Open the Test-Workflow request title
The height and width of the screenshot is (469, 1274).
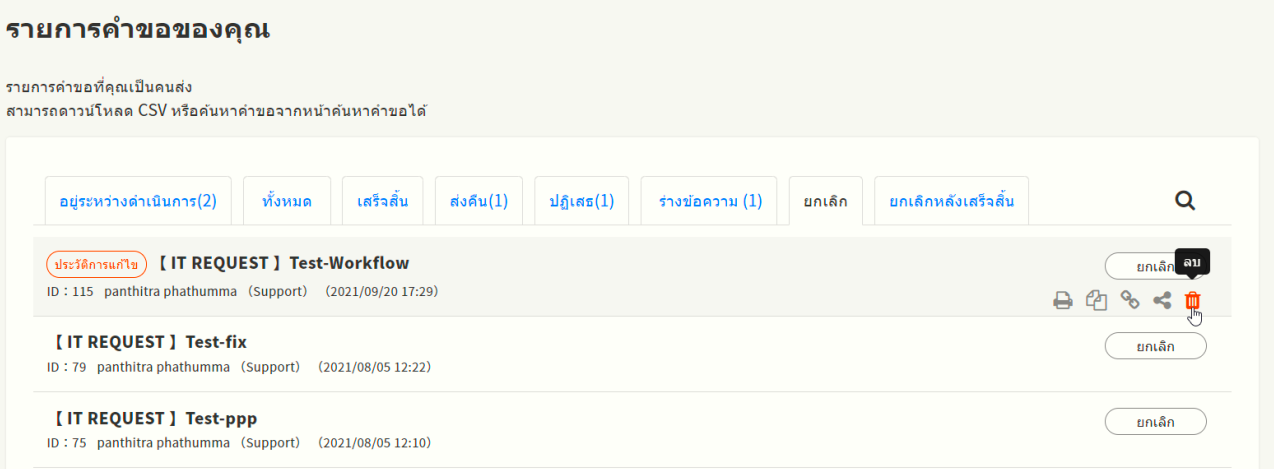282,263
